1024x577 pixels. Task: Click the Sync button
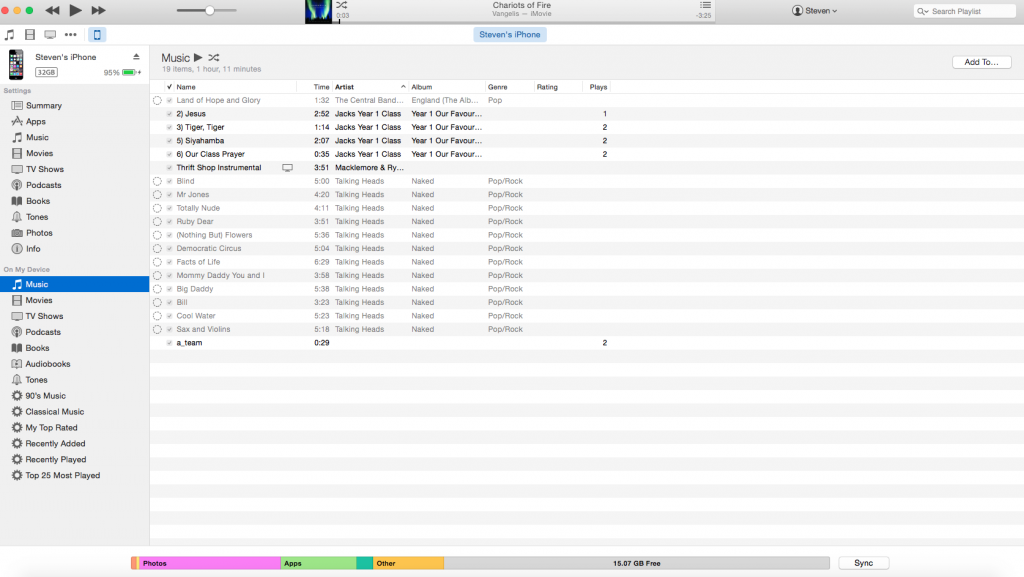pos(863,563)
